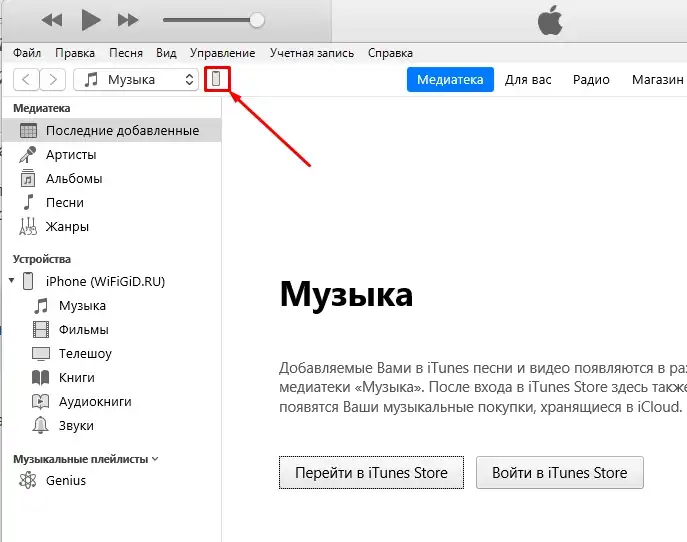Click the rewind playback button

(52, 20)
